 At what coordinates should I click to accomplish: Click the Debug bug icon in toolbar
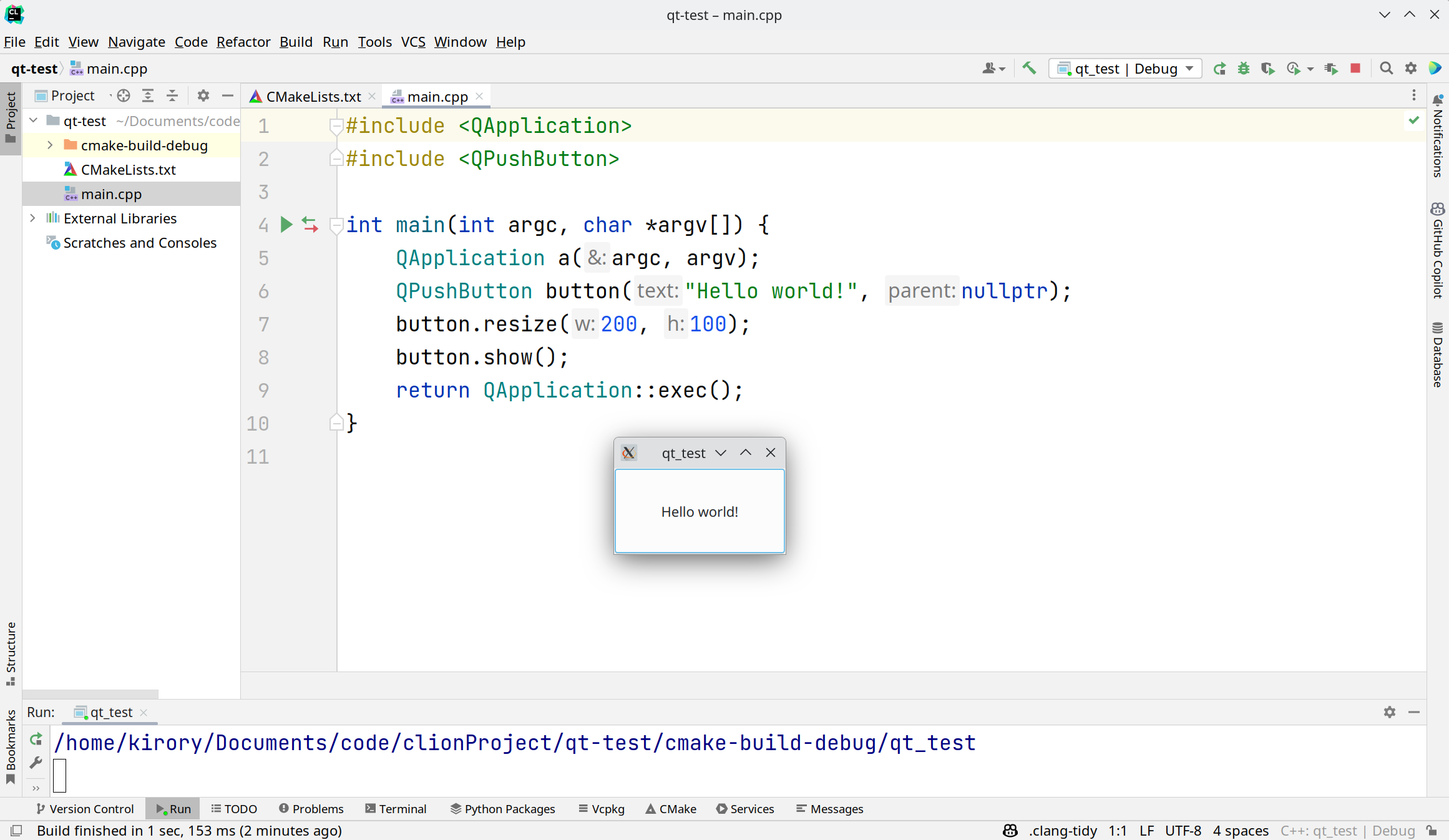click(1244, 69)
